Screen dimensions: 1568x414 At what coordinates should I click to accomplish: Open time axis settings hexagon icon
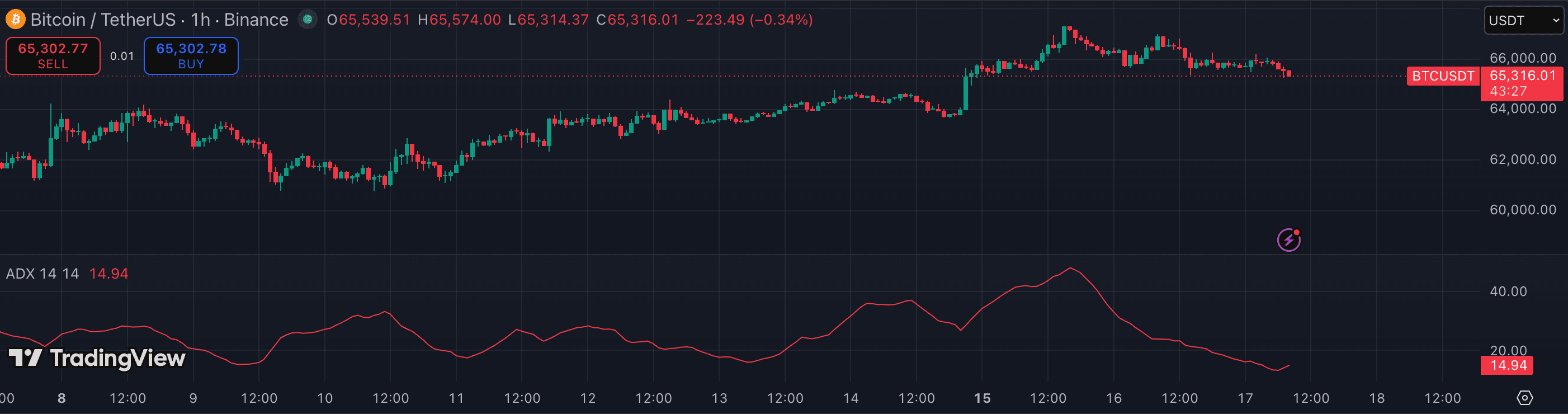pos(1524,398)
